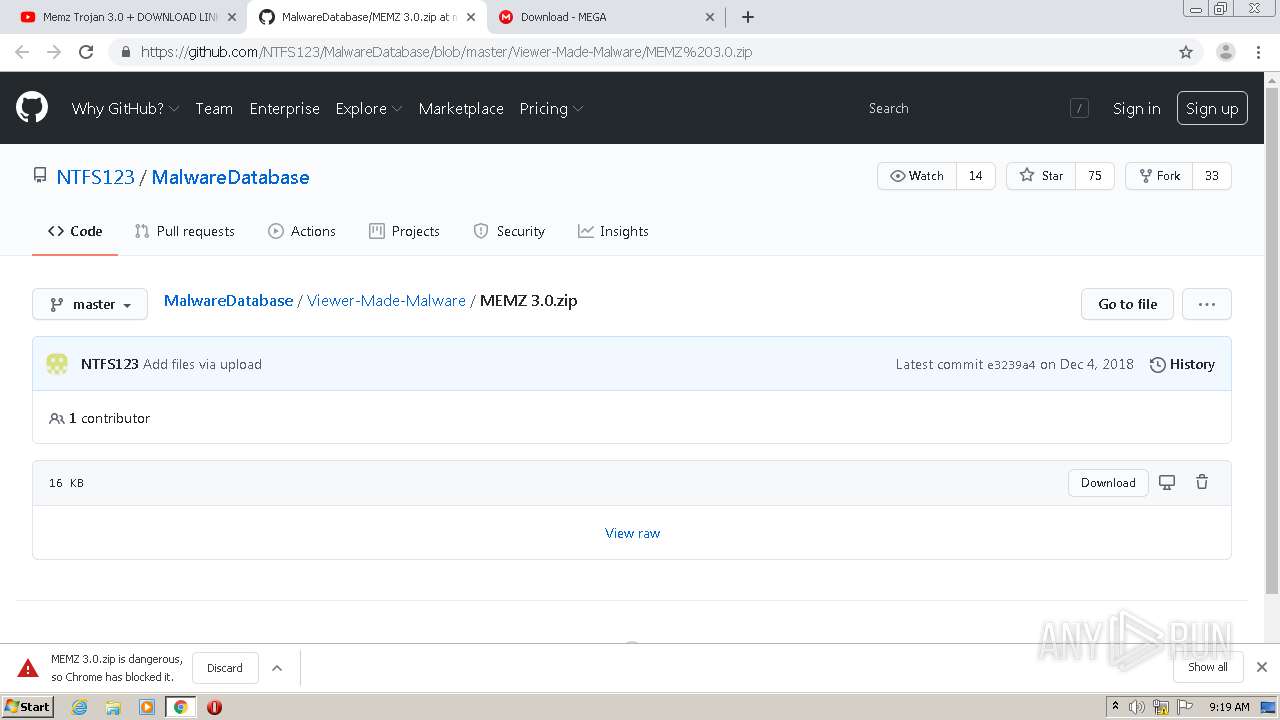
Task: Expand Why GitHub? dropdown
Action: [x=125, y=108]
